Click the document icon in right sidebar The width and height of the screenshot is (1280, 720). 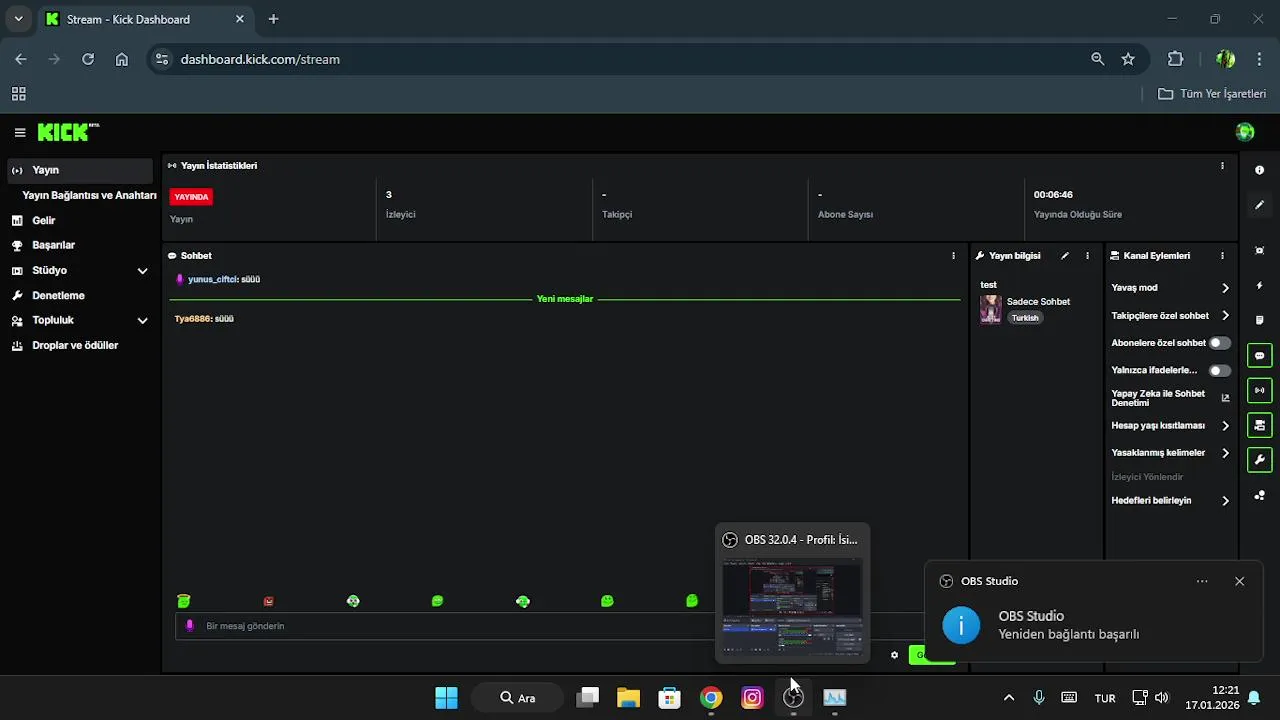[x=1260, y=320]
